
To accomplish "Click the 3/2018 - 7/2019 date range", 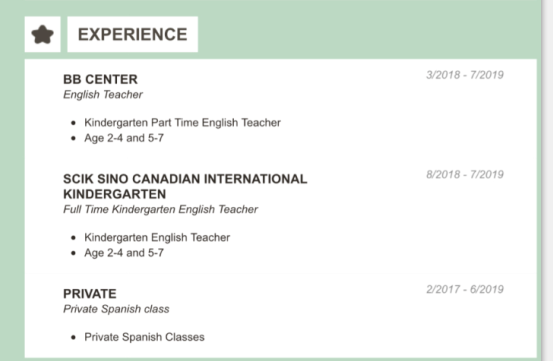I will (x=465, y=75).
